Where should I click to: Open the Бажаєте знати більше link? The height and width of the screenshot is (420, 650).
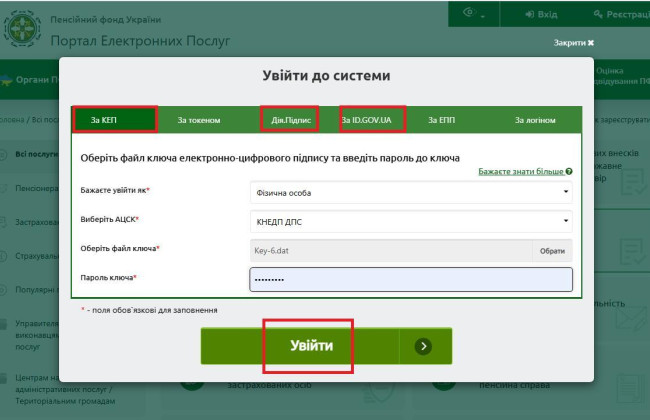(521, 171)
